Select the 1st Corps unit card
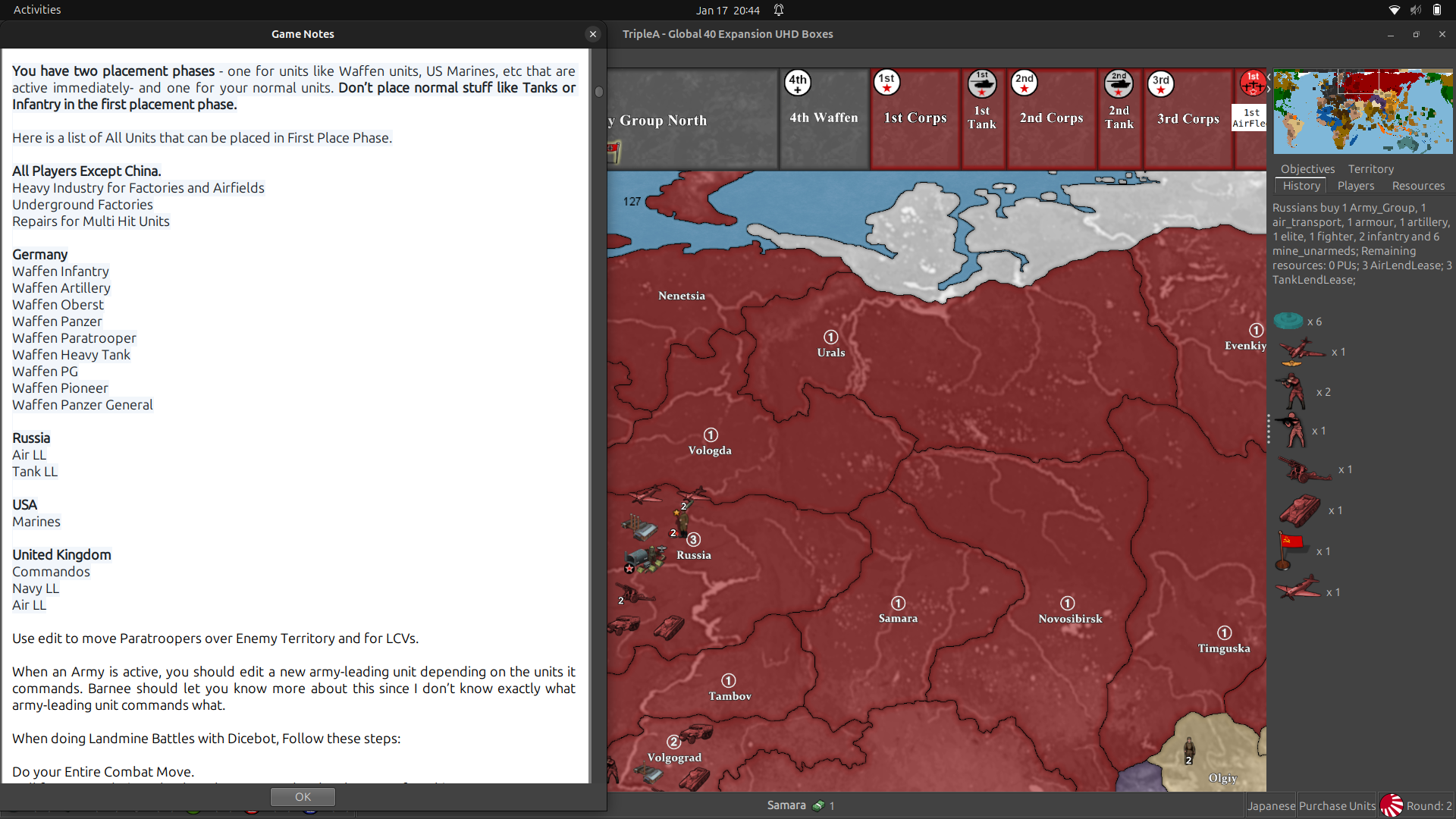Image resolution: width=1456 pixels, height=819 pixels. [915, 118]
